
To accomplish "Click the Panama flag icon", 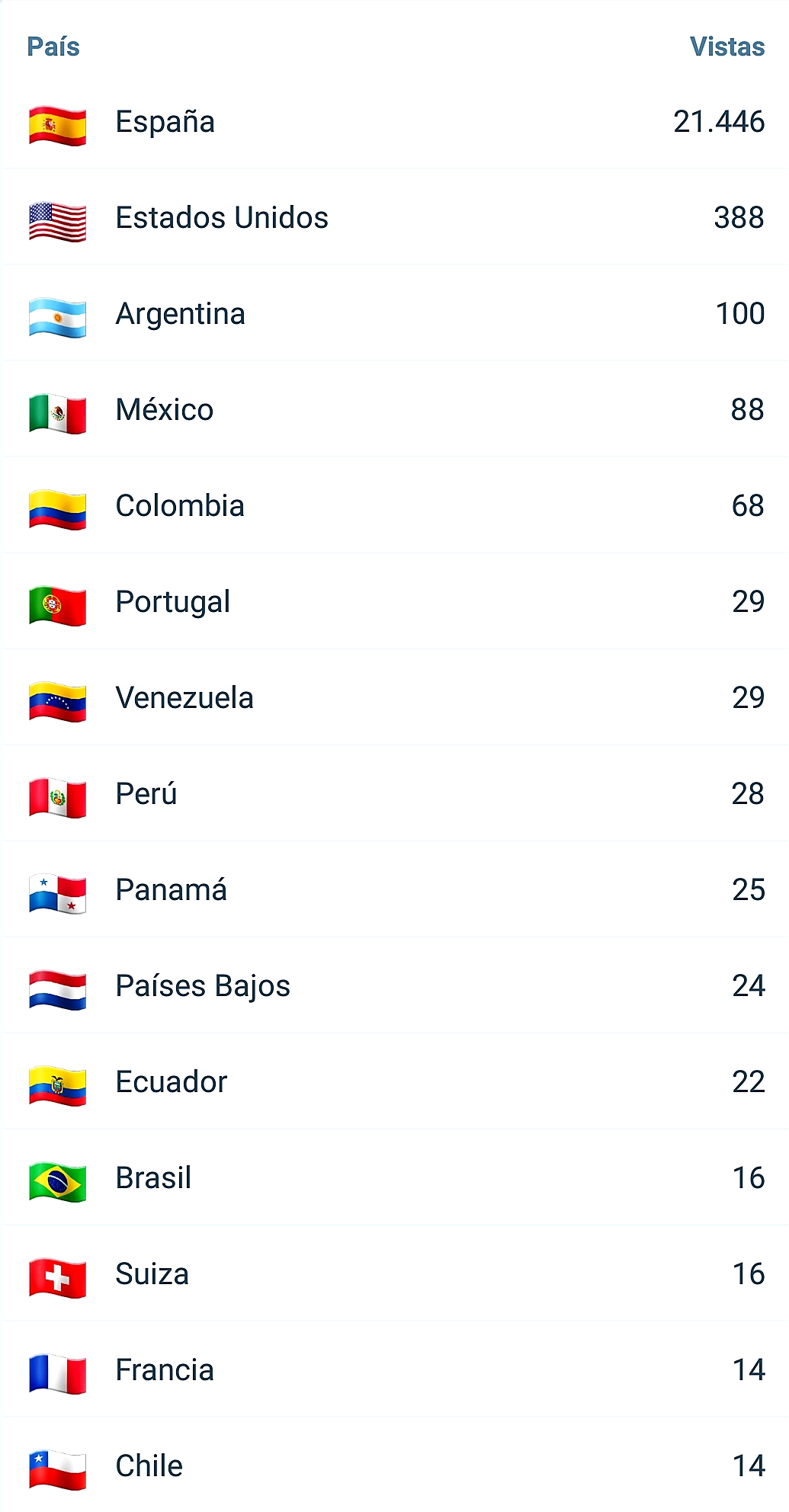I will point(57,893).
